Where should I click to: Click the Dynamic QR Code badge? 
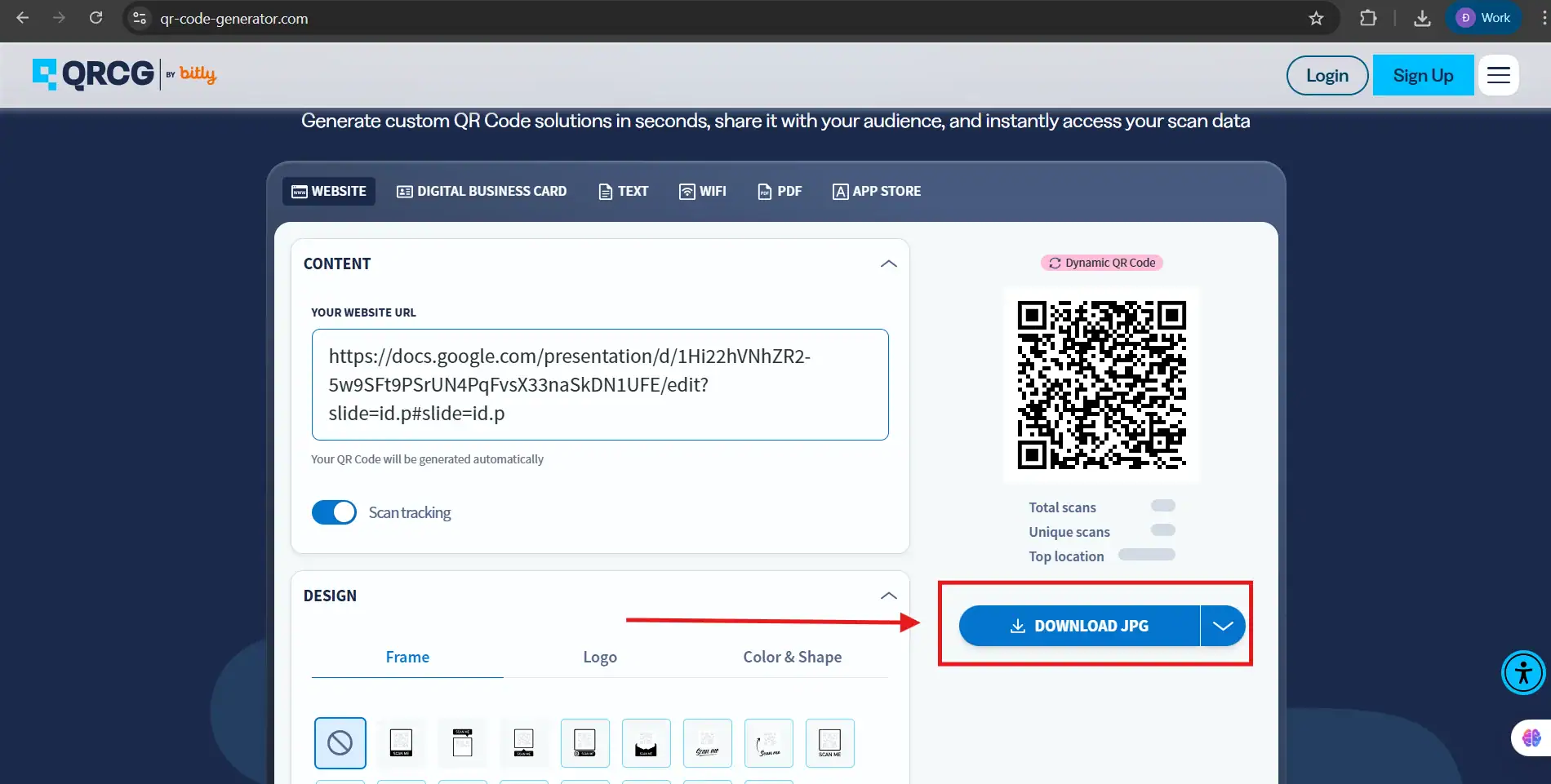point(1102,263)
